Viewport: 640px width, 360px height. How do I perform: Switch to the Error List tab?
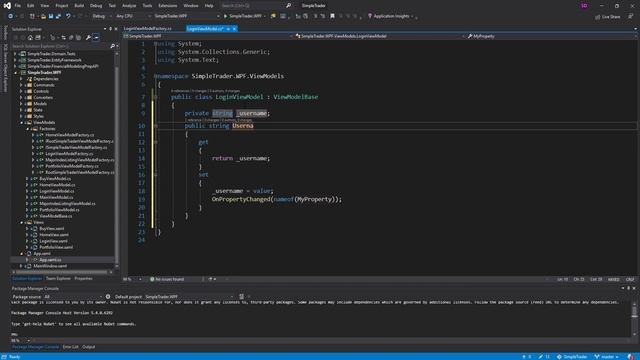pos(70,347)
